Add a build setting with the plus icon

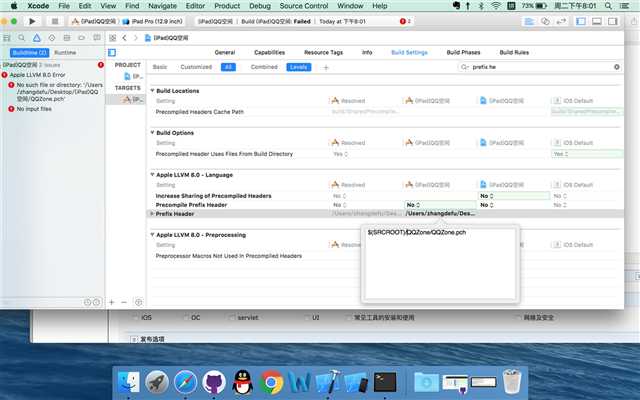tap(326, 67)
